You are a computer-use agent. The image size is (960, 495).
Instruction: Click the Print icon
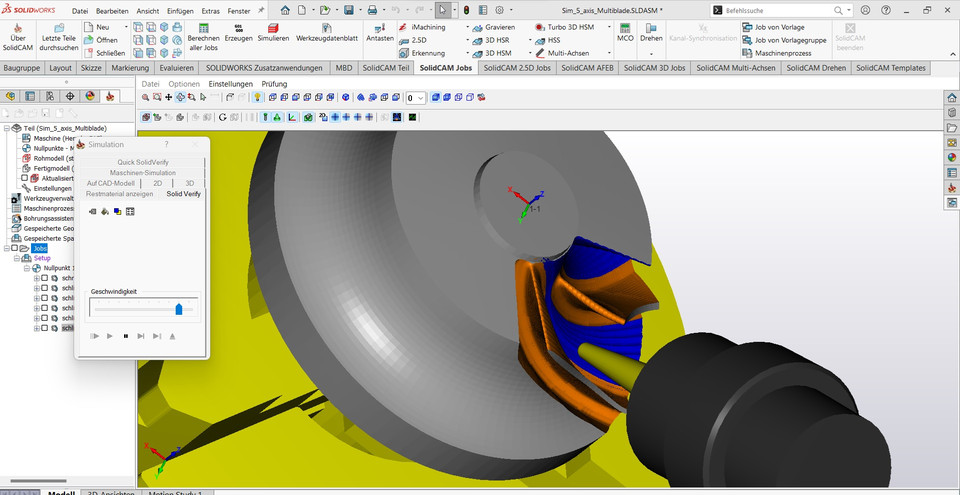pos(372,10)
